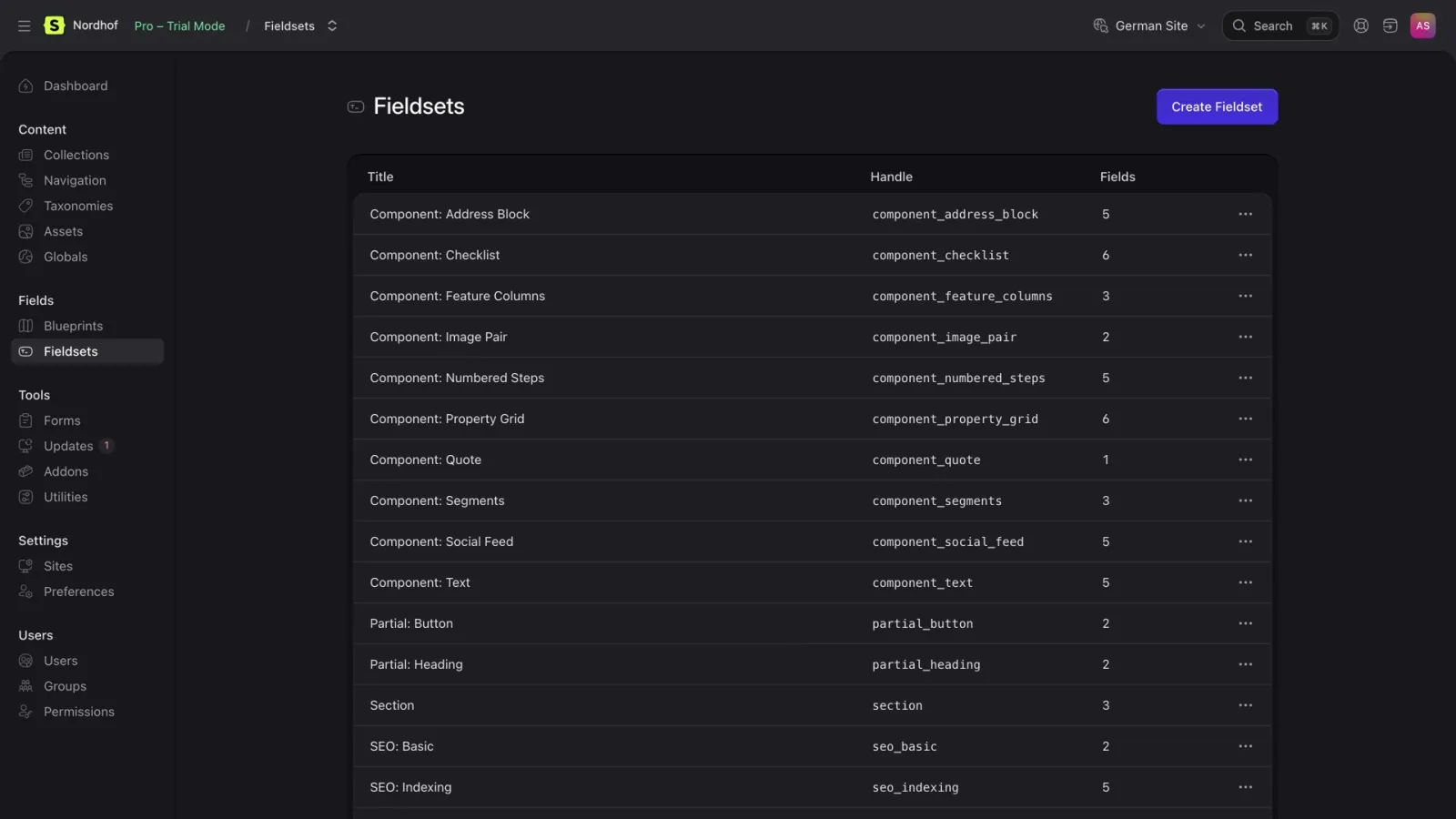This screenshot has height=819, width=1456.
Task: Open actions menu for Component: Quote
Action: (x=1245, y=460)
